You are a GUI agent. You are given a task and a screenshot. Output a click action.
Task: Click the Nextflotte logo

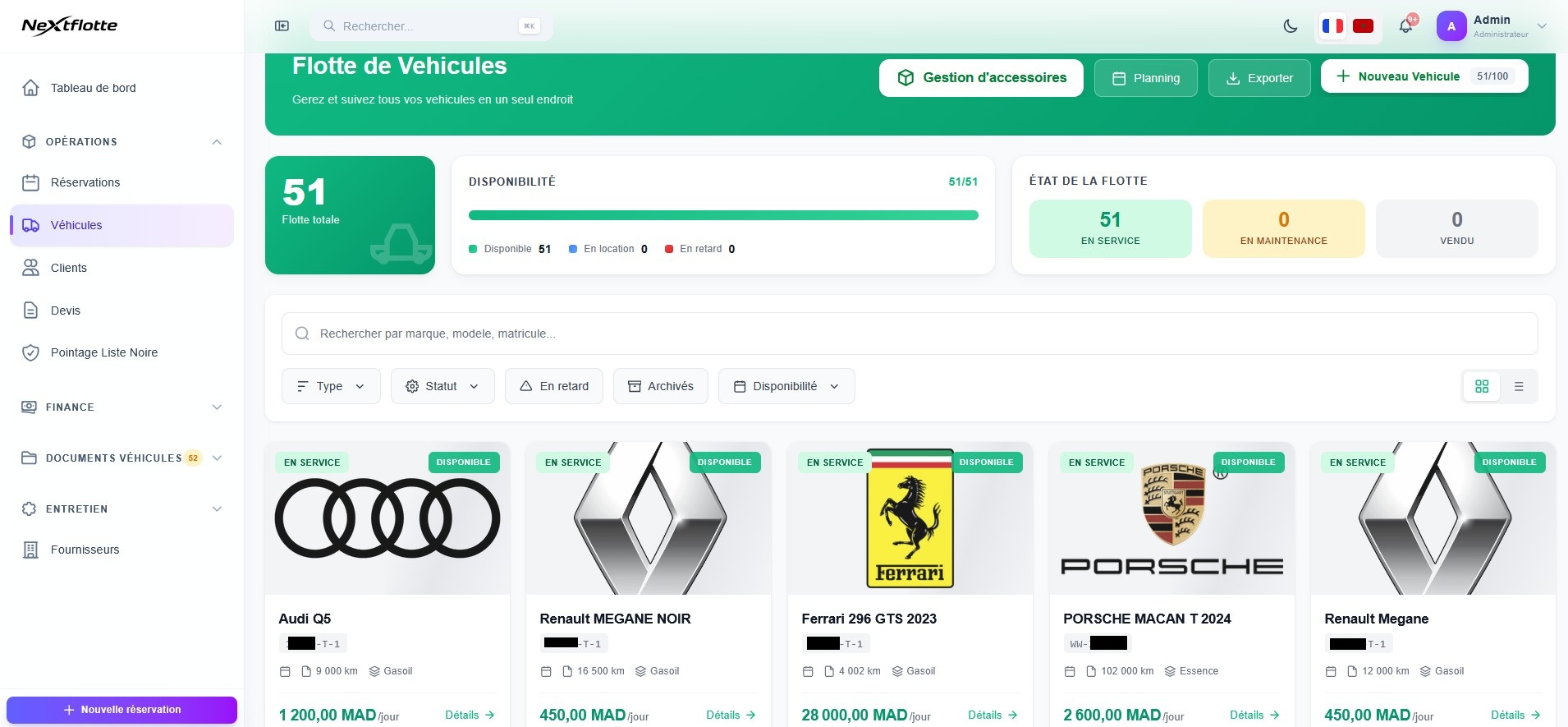(70, 26)
